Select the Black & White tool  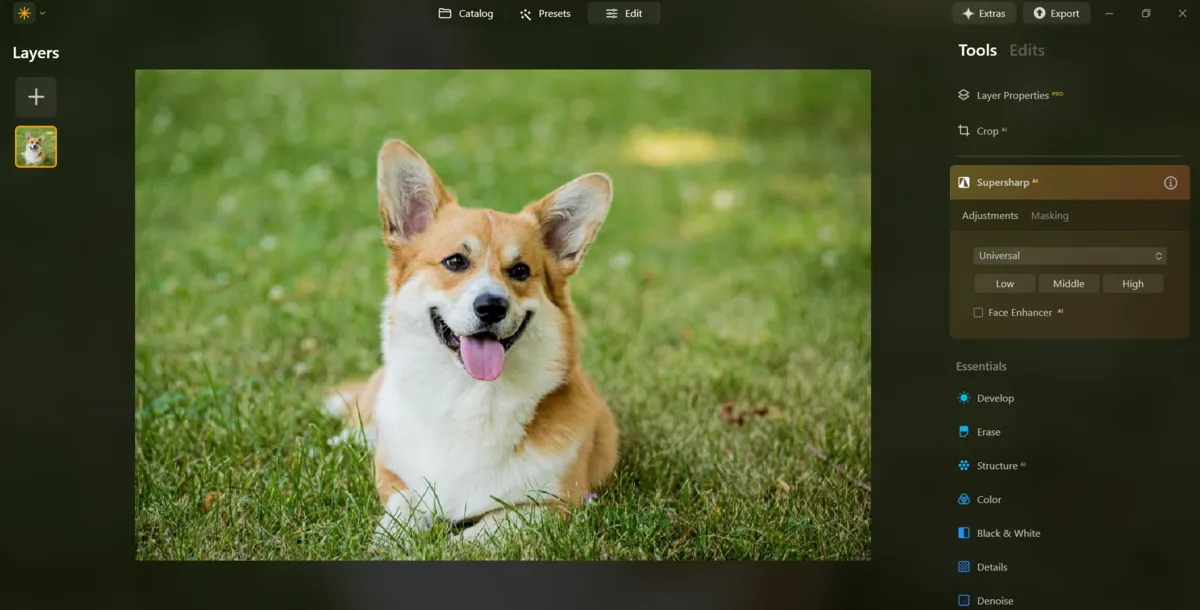click(1008, 533)
